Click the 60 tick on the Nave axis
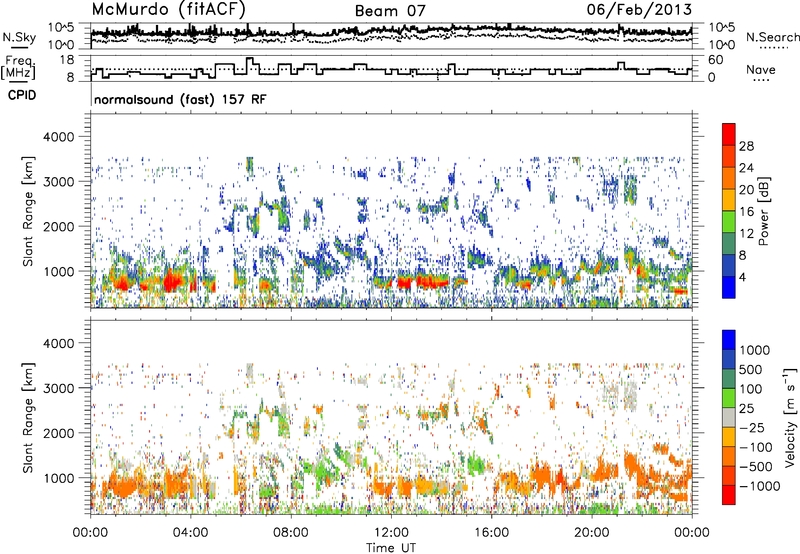Viewport: 800px width, 554px height. [716, 60]
